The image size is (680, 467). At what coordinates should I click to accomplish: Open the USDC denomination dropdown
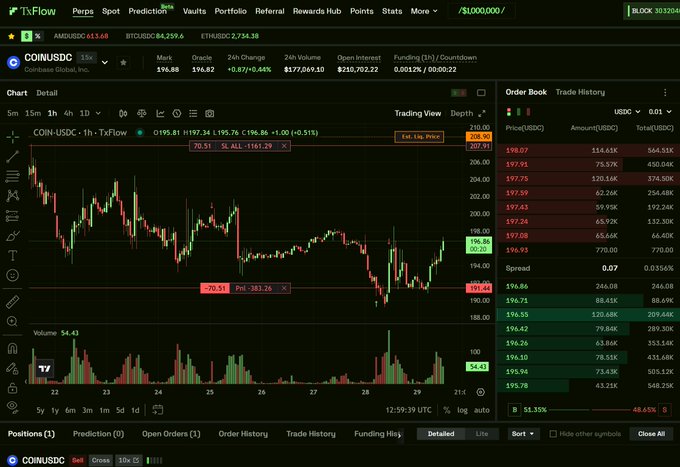[627, 112]
